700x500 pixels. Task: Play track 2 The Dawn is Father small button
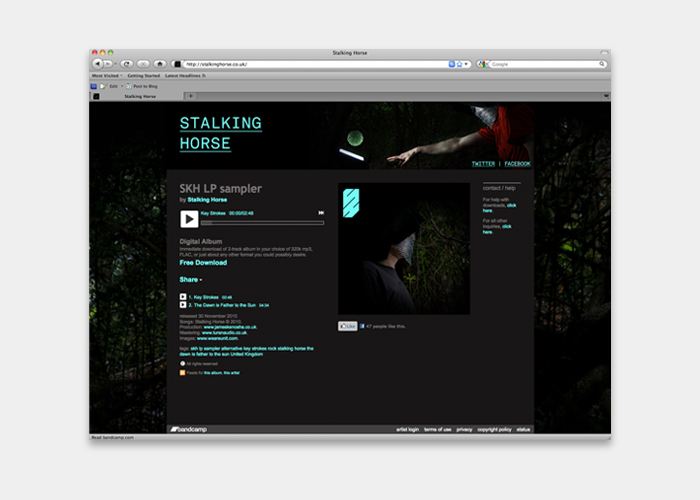tap(183, 304)
